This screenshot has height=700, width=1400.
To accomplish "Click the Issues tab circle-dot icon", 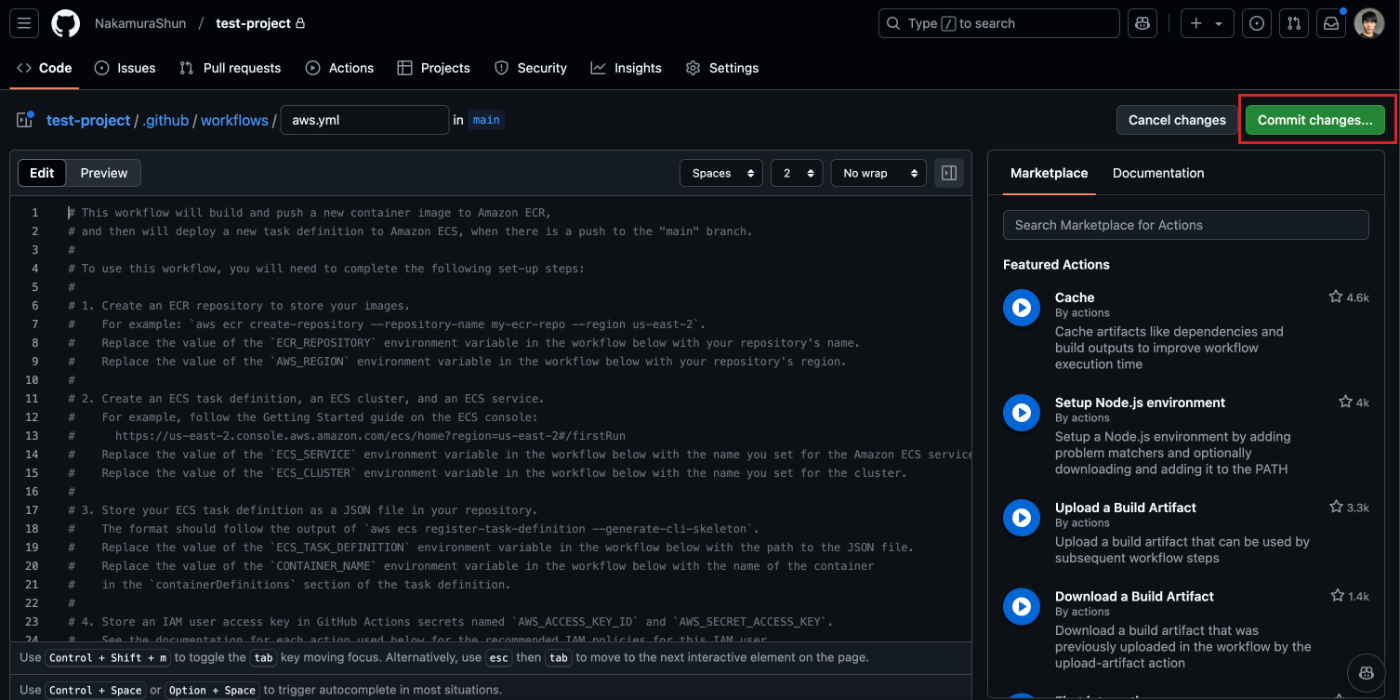I will point(102,68).
